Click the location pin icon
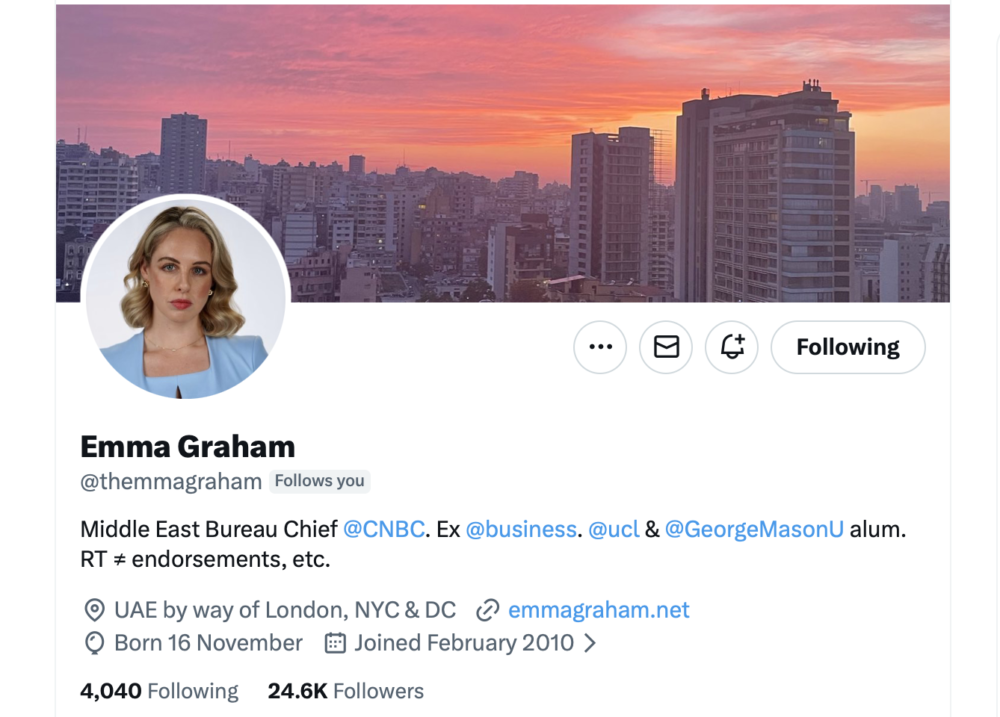This screenshot has width=1000, height=717. (95, 610)
